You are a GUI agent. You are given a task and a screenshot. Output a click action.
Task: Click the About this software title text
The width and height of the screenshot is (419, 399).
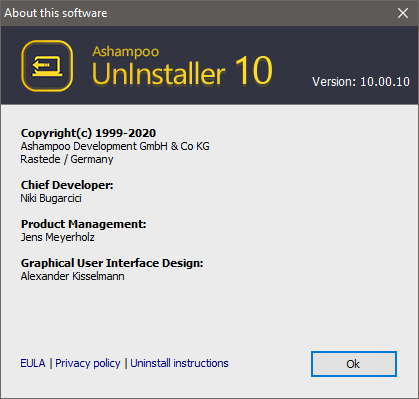point(56,13)
